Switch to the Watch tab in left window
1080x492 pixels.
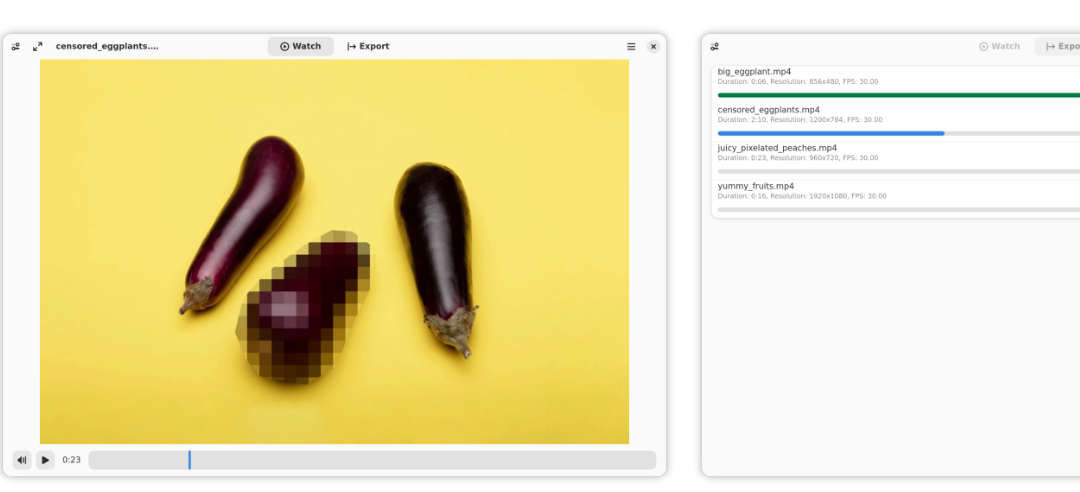tap(300, 46)
